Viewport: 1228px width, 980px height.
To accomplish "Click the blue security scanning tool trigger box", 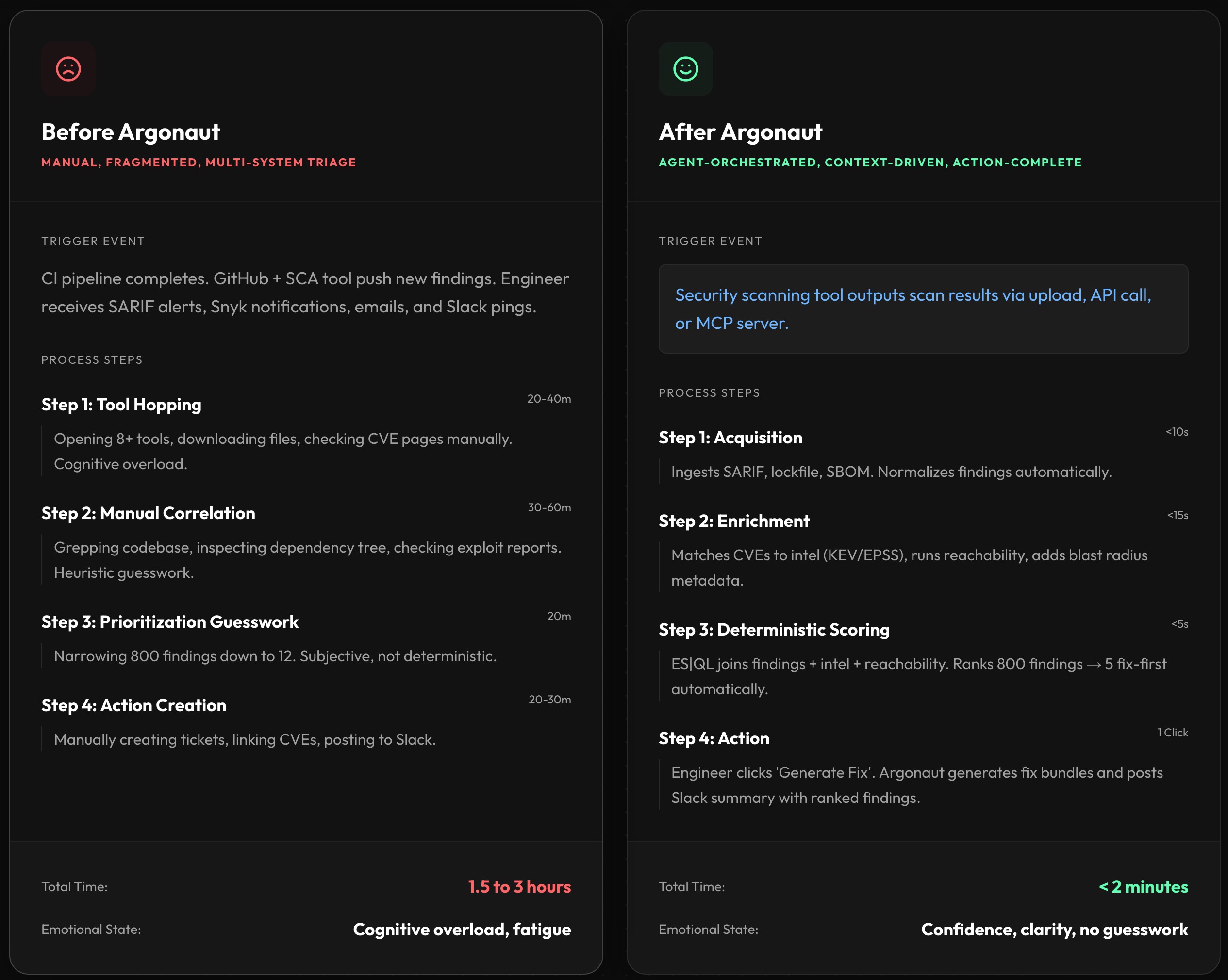I will click(923, 309).
